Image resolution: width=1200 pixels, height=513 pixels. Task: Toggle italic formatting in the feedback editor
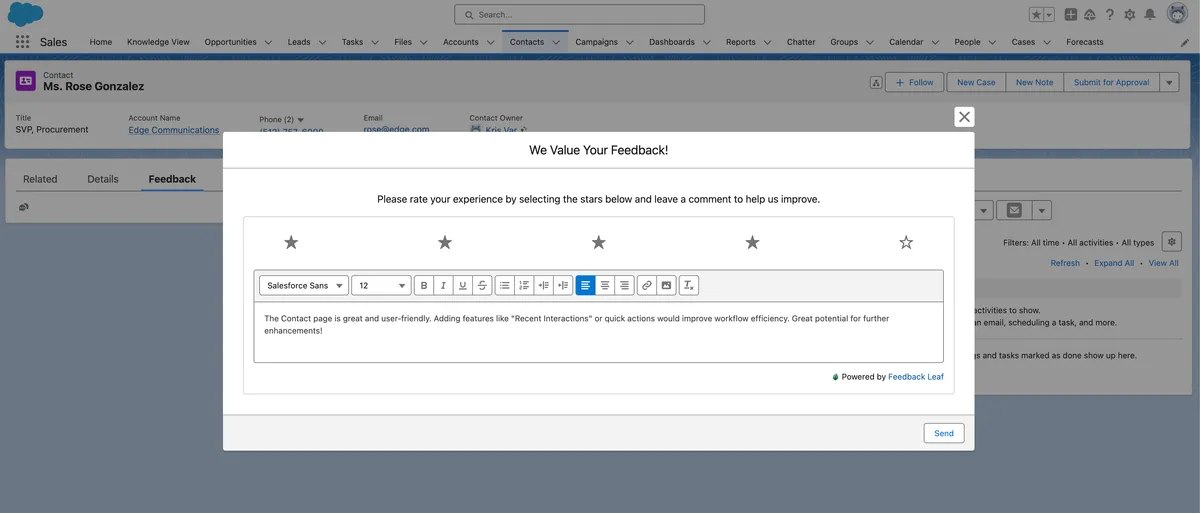tap(443, 285)
